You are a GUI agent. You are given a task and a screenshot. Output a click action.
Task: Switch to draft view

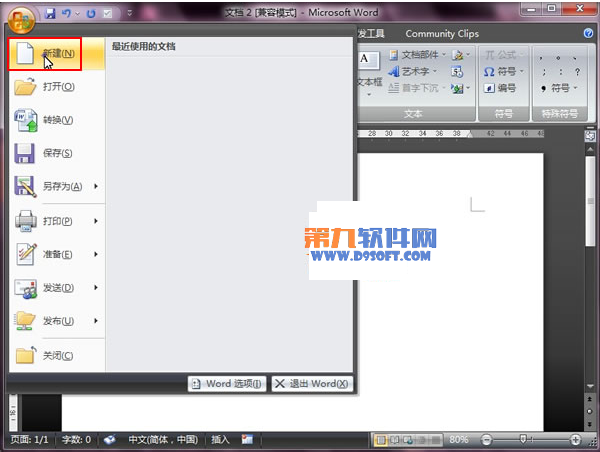[435, 440]
